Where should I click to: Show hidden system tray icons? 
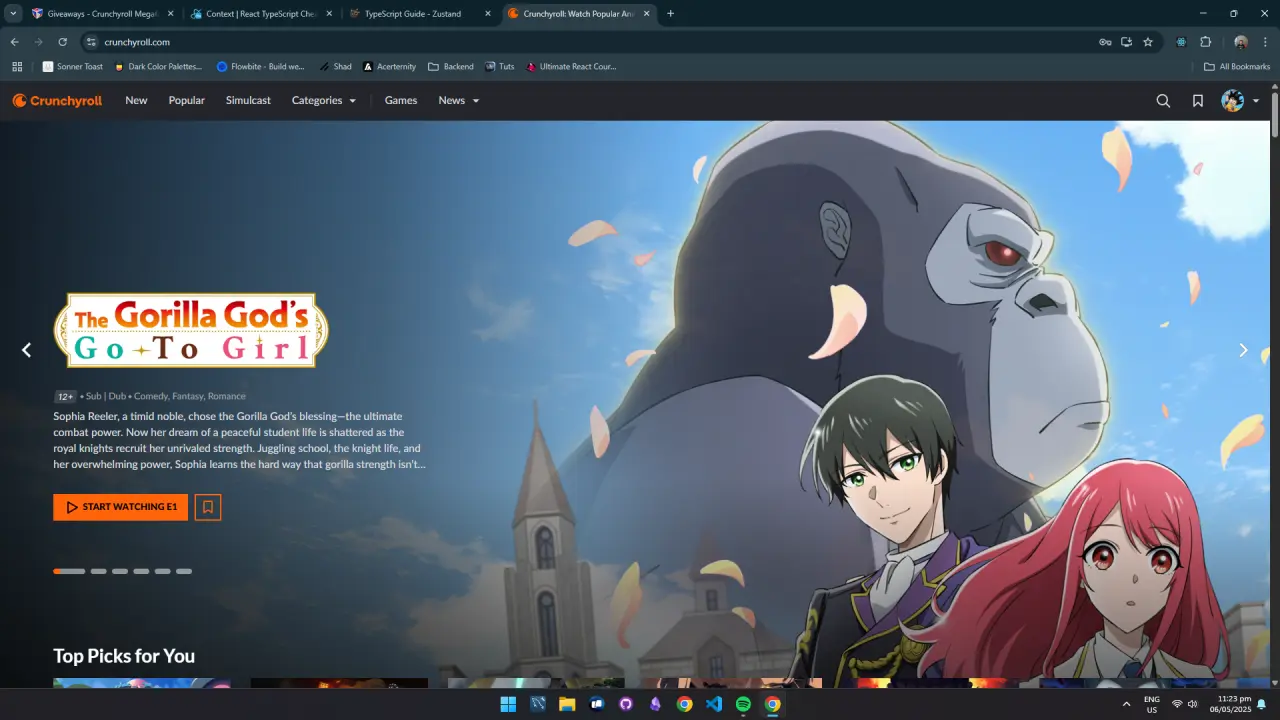1127,704
